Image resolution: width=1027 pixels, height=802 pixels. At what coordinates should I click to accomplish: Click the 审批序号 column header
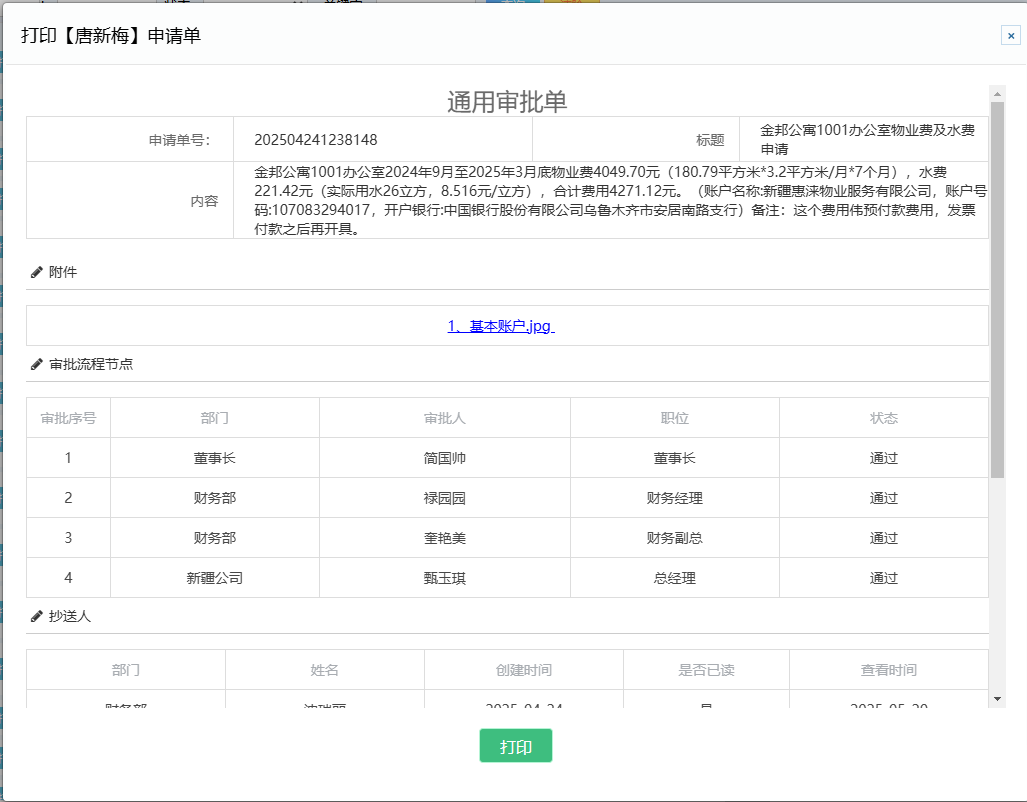[68, 418]
